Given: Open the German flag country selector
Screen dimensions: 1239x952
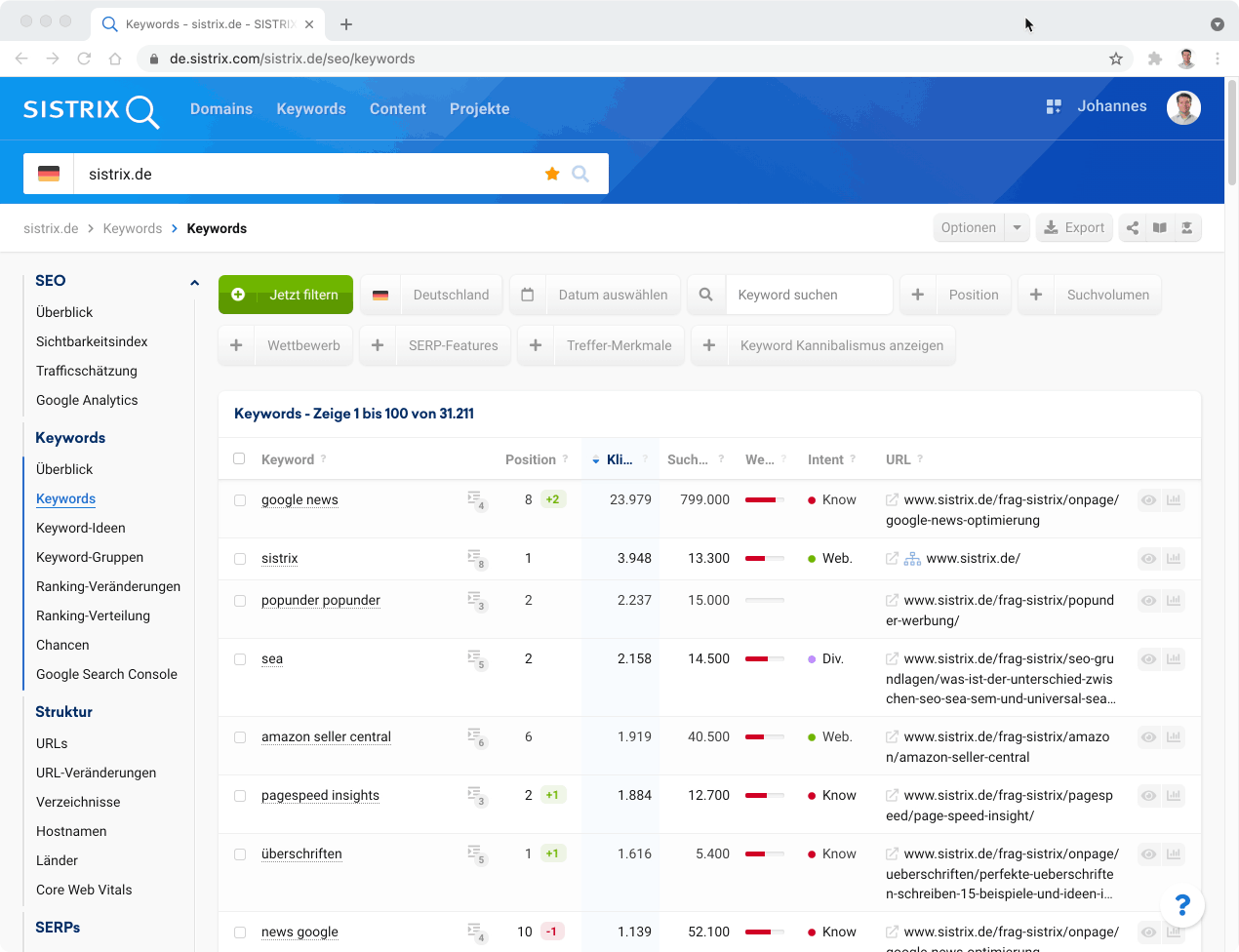Looking at the screenshot, I should [49, 174].
